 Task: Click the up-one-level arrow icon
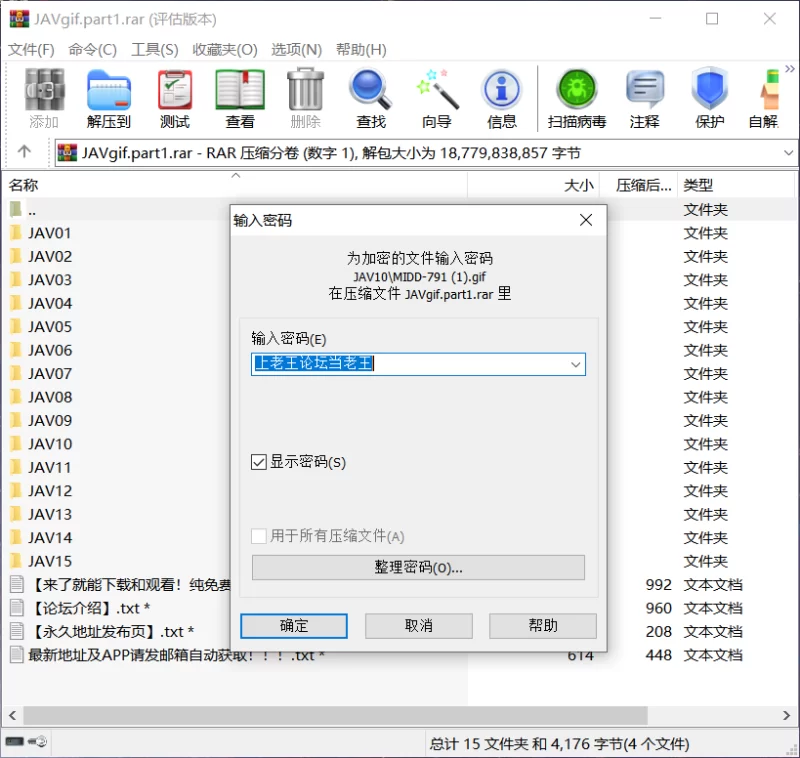(24, 151)
